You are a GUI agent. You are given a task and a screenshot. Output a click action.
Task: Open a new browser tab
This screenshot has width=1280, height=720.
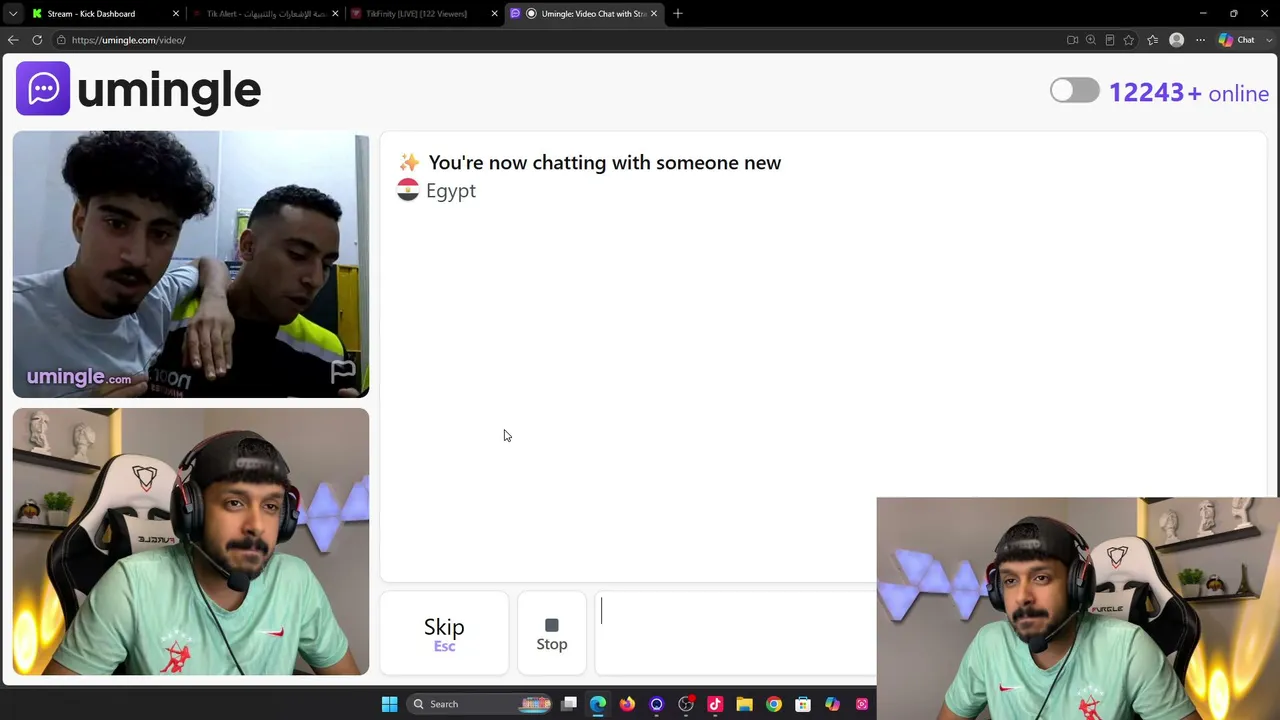[678, 13]
